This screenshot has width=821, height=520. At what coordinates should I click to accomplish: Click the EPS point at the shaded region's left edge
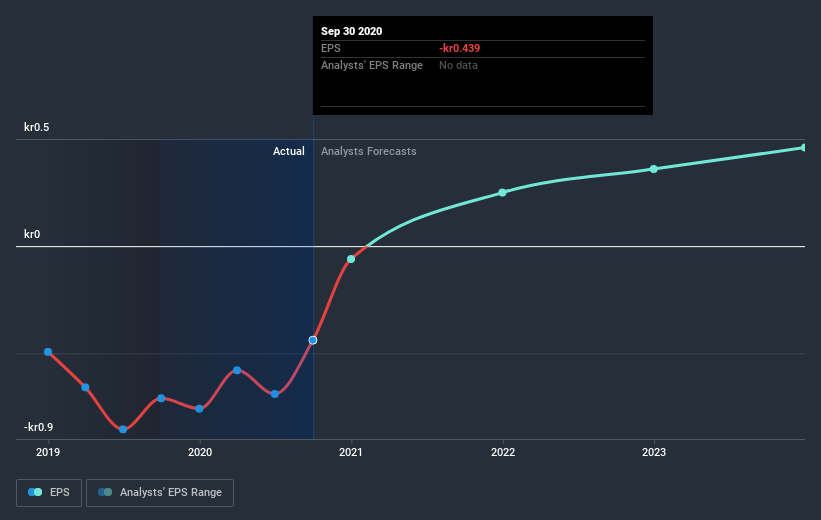coord(161,399)
